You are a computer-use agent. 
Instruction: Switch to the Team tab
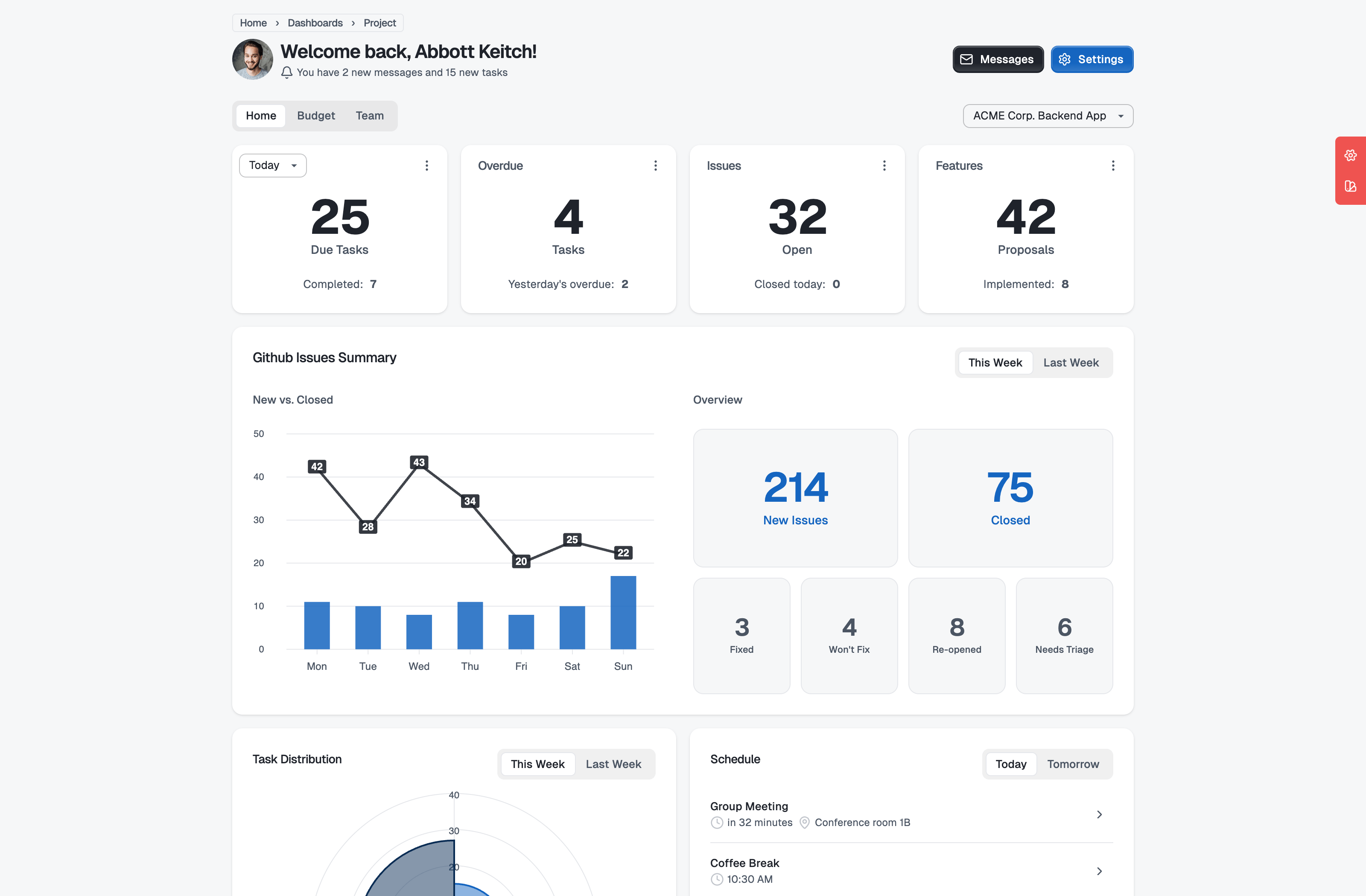tap(369, 116)
